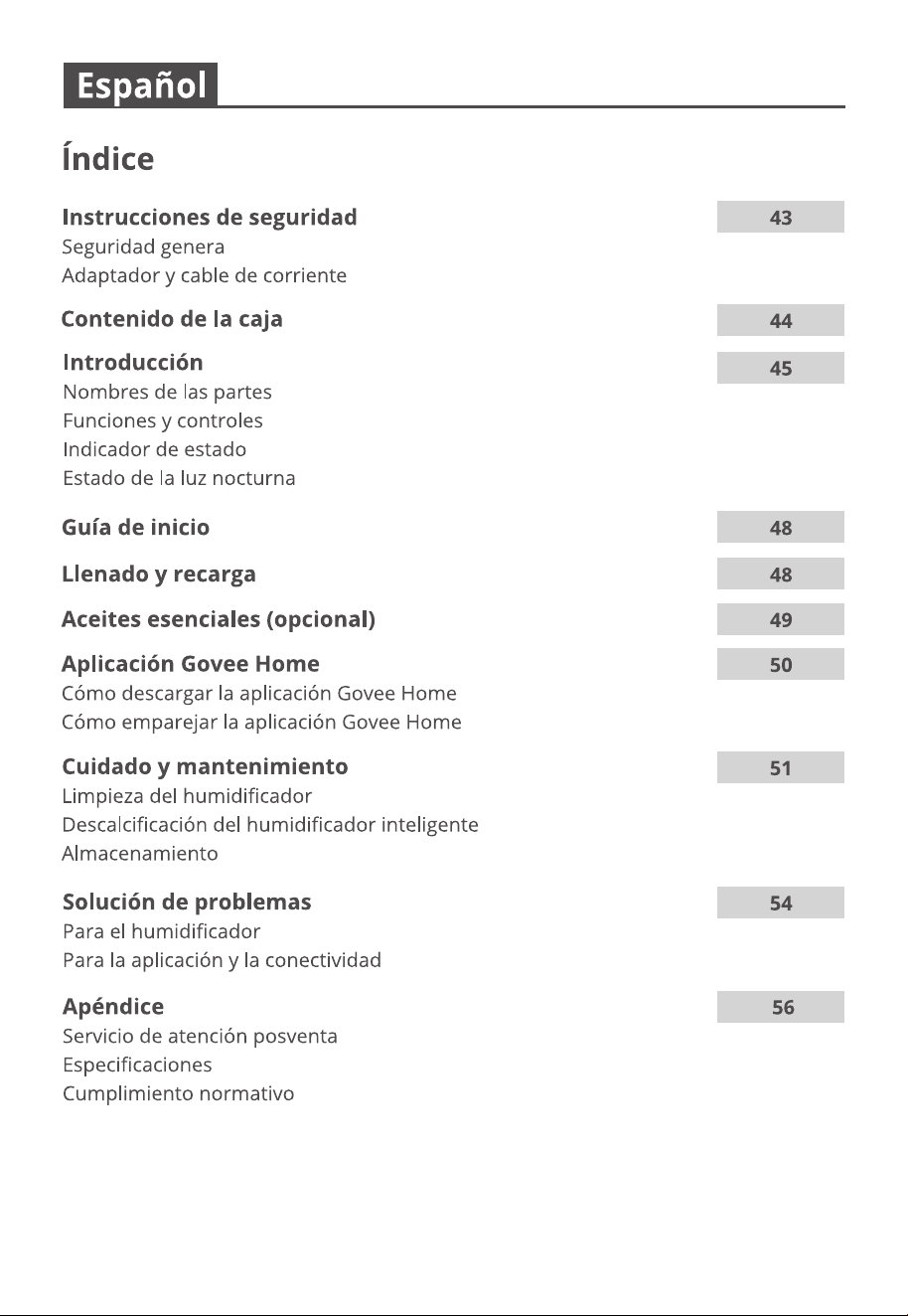This screenshot has width=908, height=1316.
Task: Open the Instrucciones de seguridad section
Action: coord(210,217)
